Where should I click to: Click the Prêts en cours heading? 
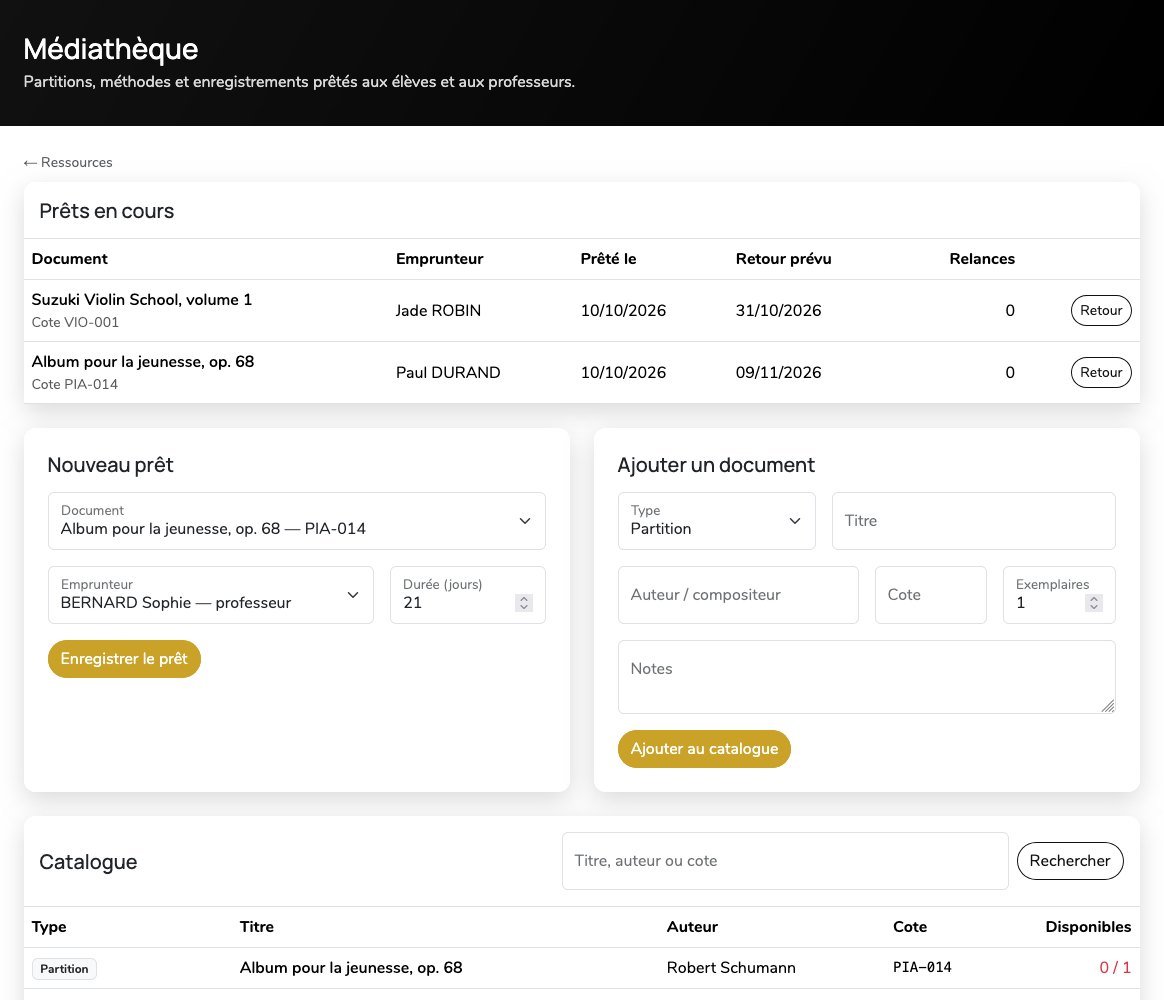pyautogui.click(x=107, y=212)
